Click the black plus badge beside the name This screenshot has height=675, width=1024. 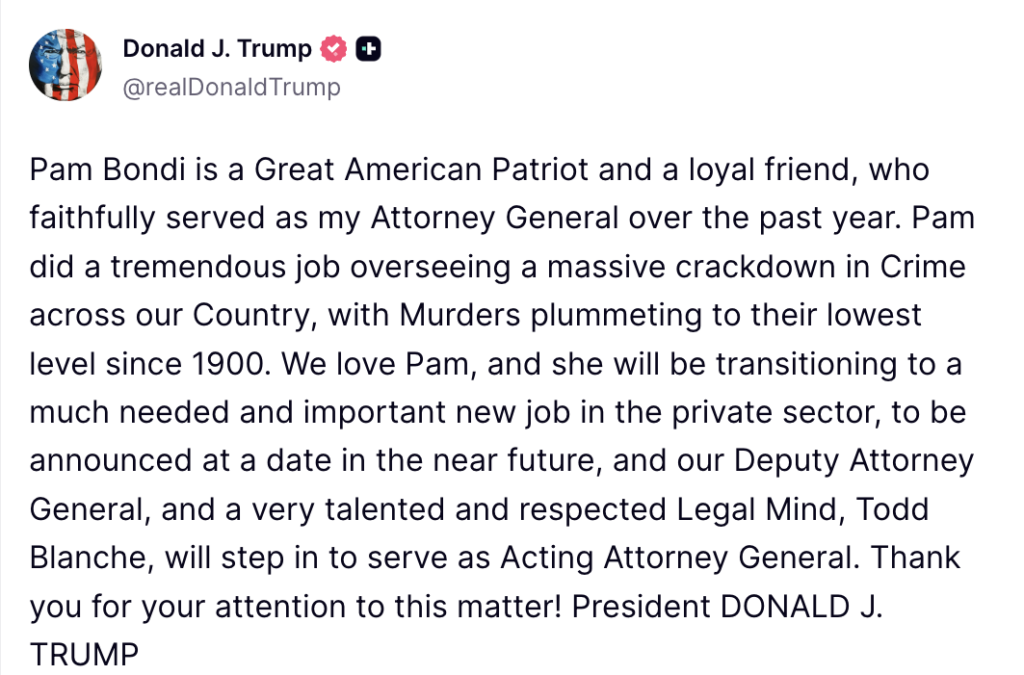(x=369, y=48)
